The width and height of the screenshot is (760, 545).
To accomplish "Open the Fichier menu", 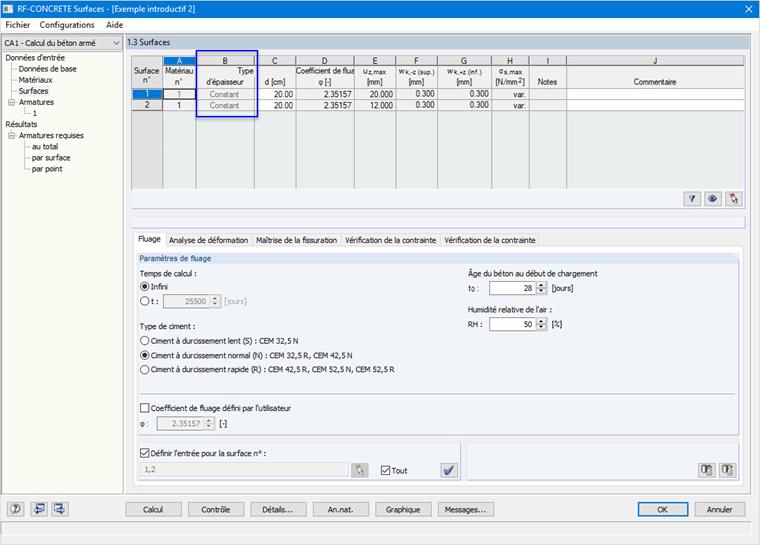I will point(17,25).
